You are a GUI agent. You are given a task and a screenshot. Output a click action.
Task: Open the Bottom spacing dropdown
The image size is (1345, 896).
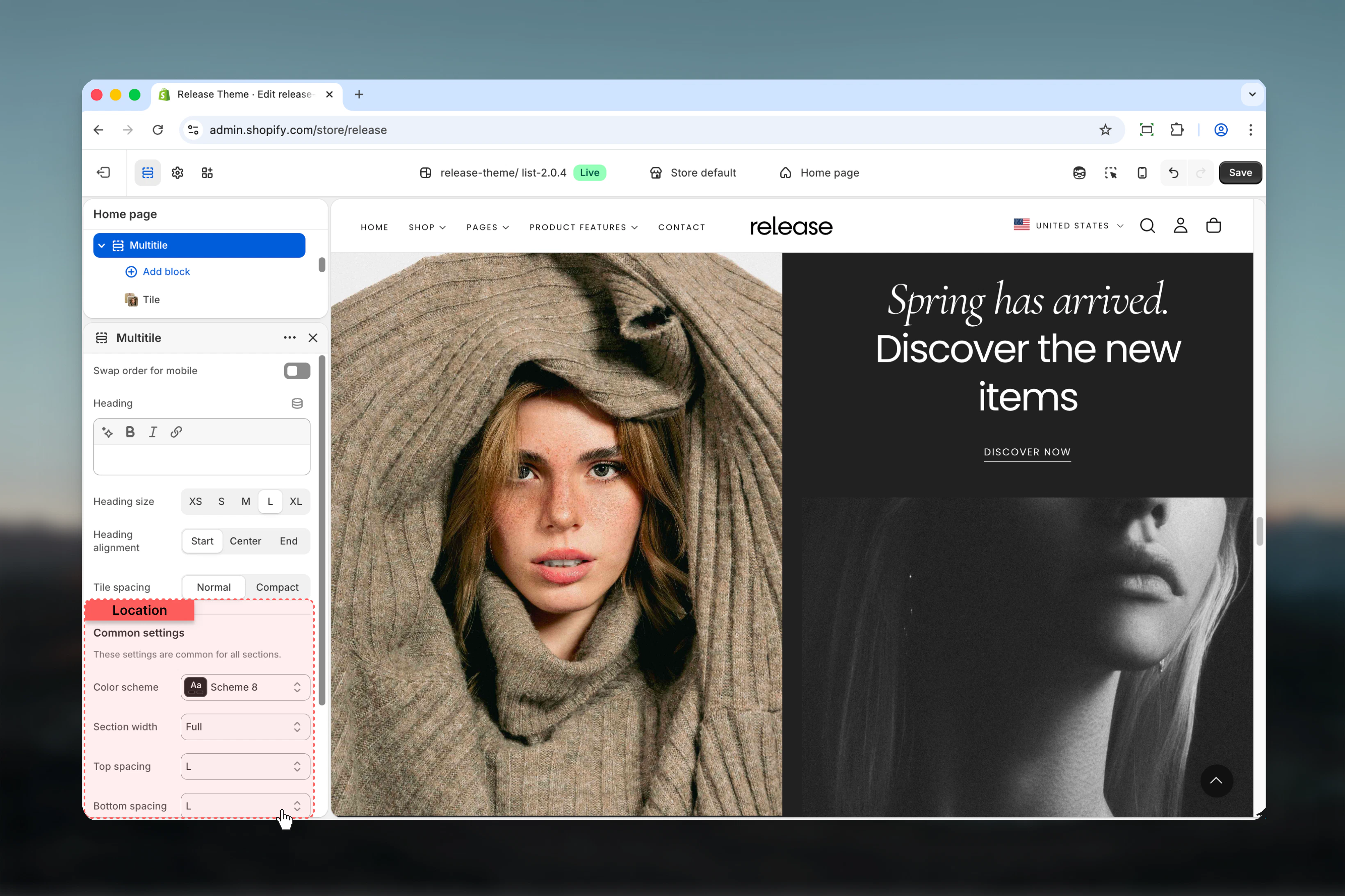click(x=245, y=806)
